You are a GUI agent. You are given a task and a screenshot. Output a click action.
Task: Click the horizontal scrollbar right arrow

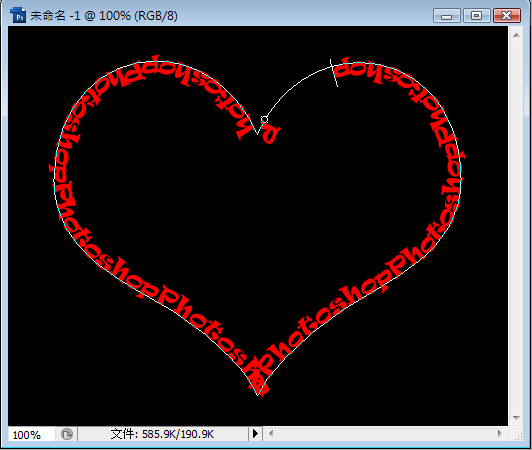coord(499,433)
